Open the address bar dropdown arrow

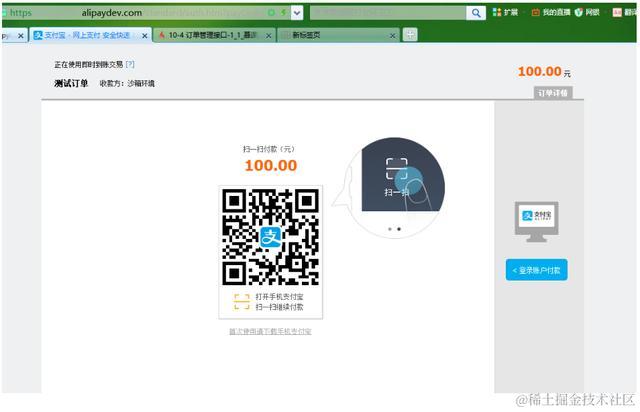297,13
